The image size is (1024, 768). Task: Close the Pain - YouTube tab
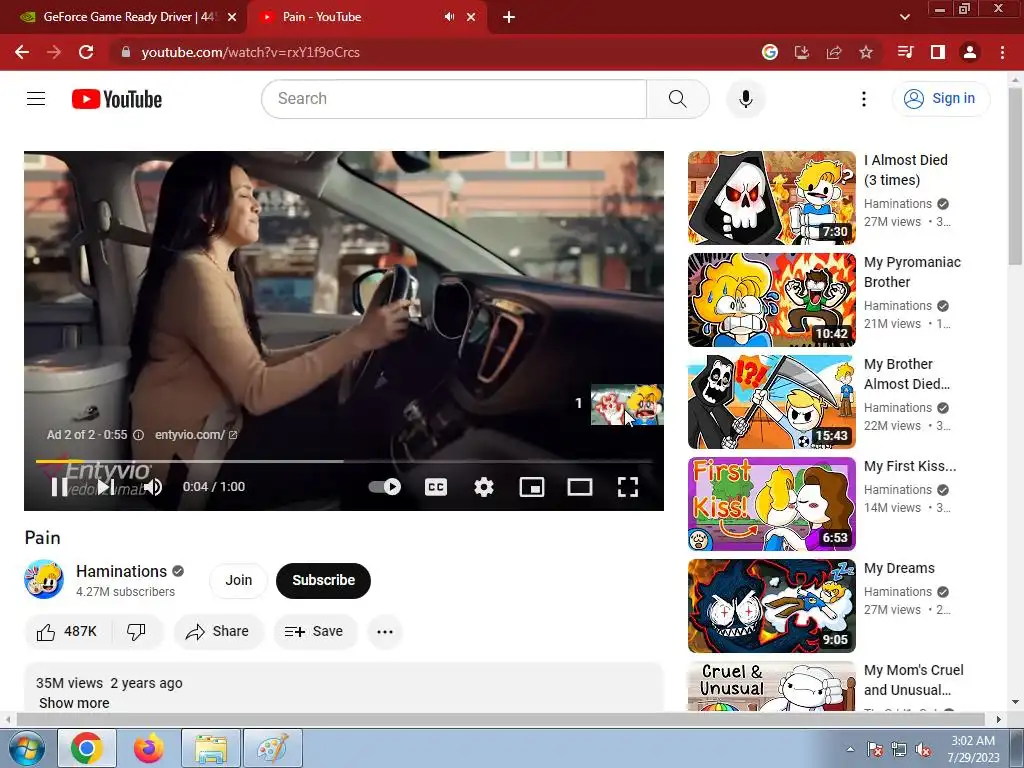pyautogui.click(x=471, y=17)
